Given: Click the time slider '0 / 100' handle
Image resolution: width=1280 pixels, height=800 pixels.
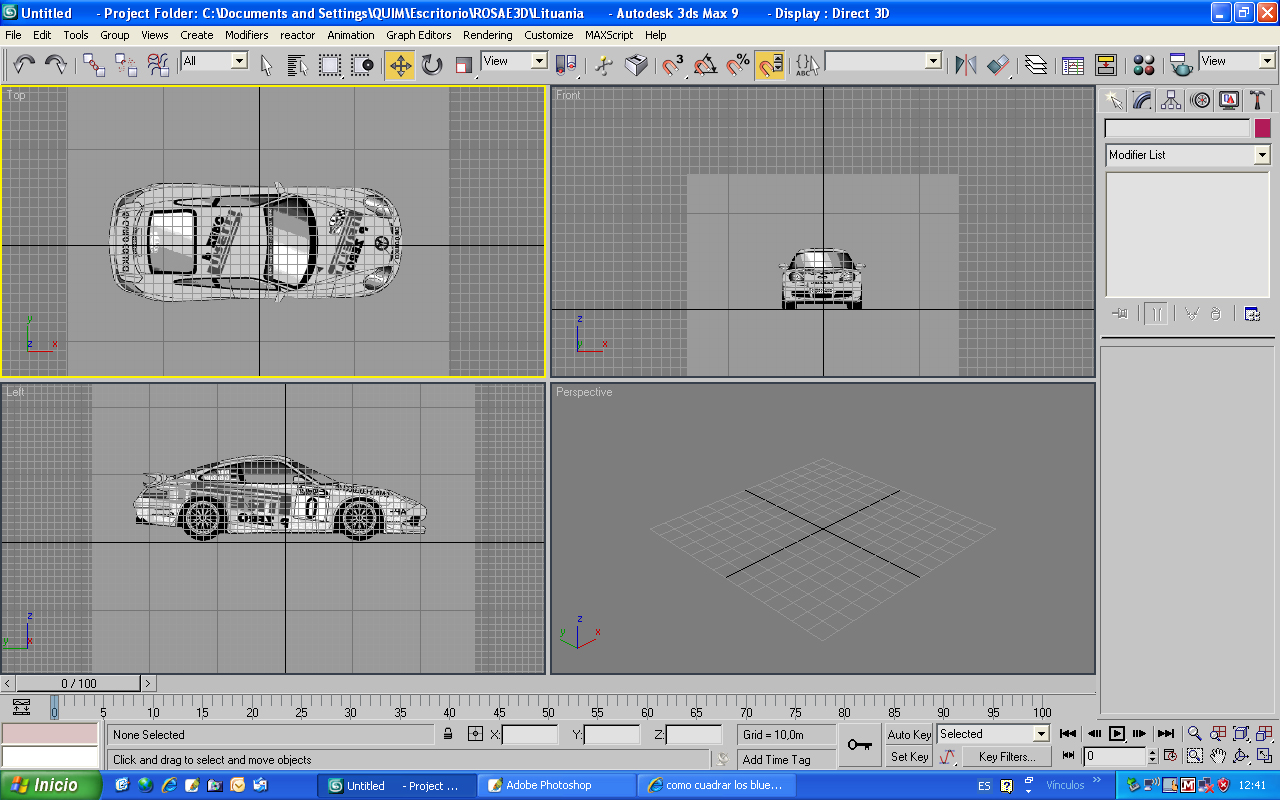Looking at the screenshot, I should pos(79,684).
